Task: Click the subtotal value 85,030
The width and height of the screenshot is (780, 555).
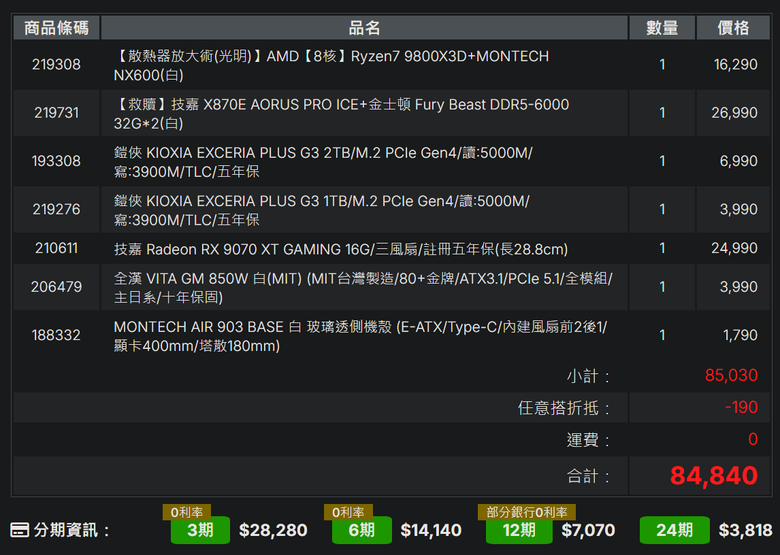Action: 731,375
